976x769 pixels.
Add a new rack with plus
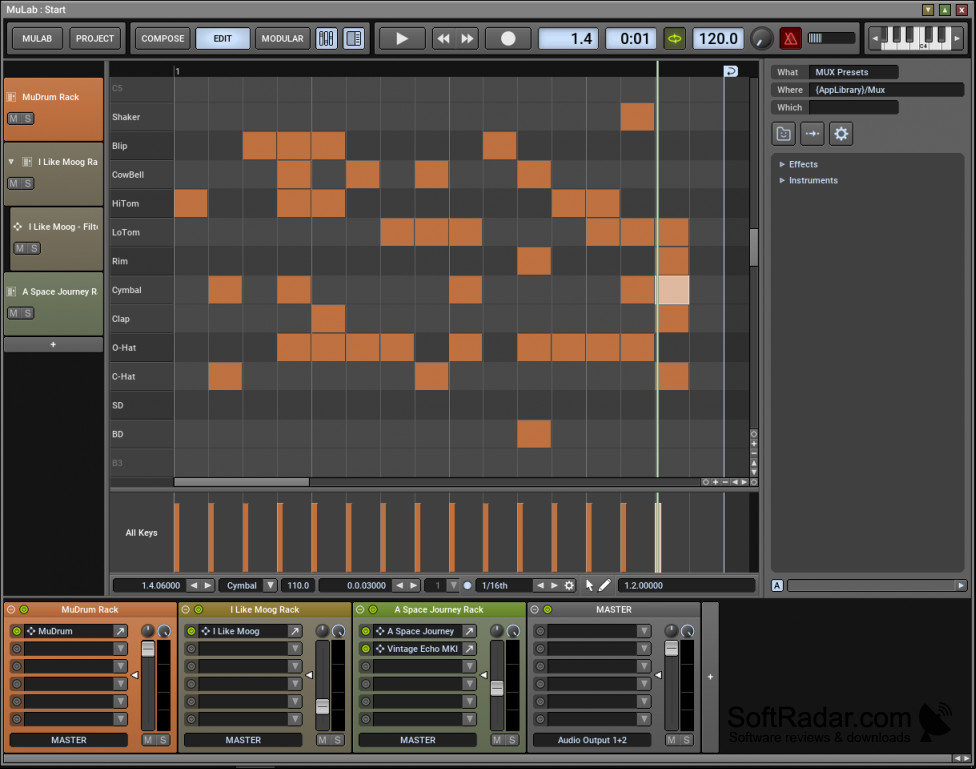710,677
